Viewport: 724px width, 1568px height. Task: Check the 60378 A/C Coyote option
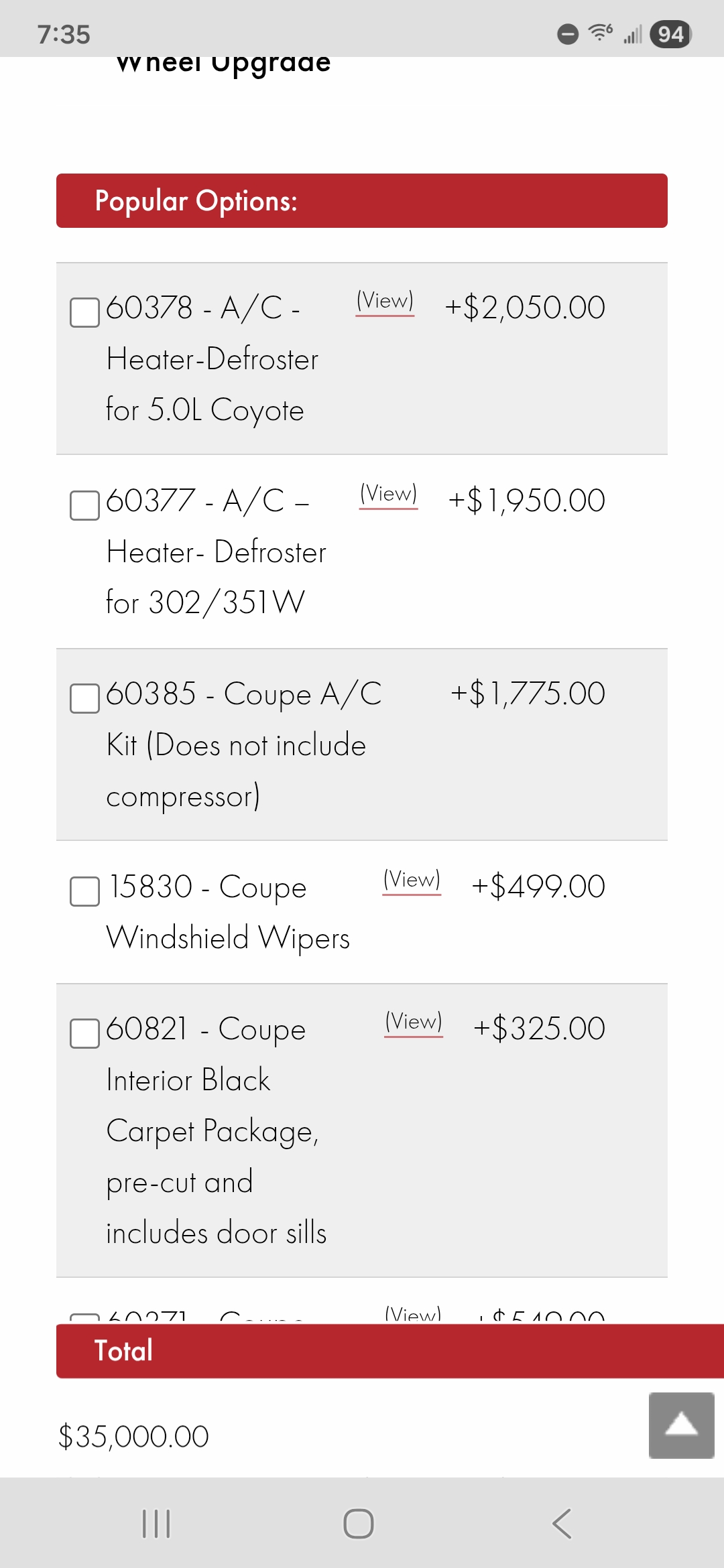pyautogui.click(x=84, y=312)
